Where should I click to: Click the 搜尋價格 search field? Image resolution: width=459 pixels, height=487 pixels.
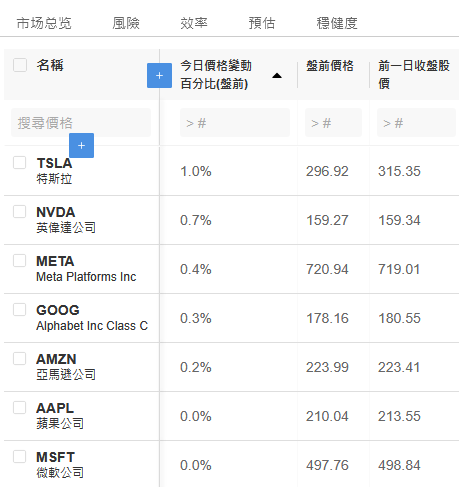point(81,123)
